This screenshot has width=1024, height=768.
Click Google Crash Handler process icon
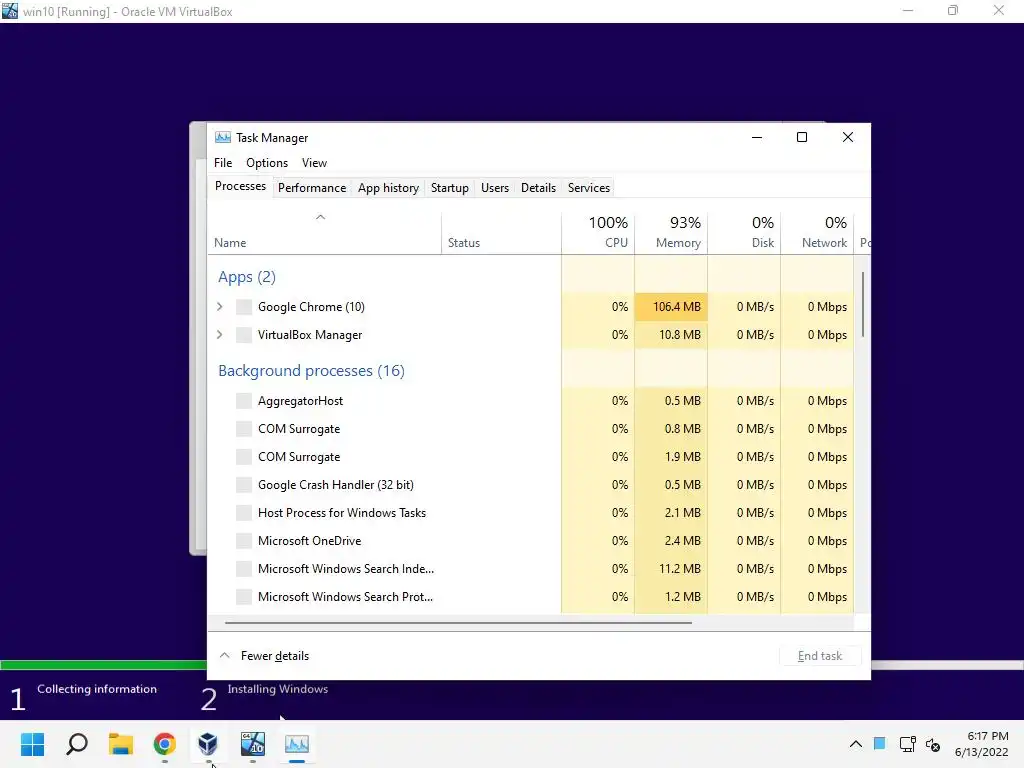(244, 485)
